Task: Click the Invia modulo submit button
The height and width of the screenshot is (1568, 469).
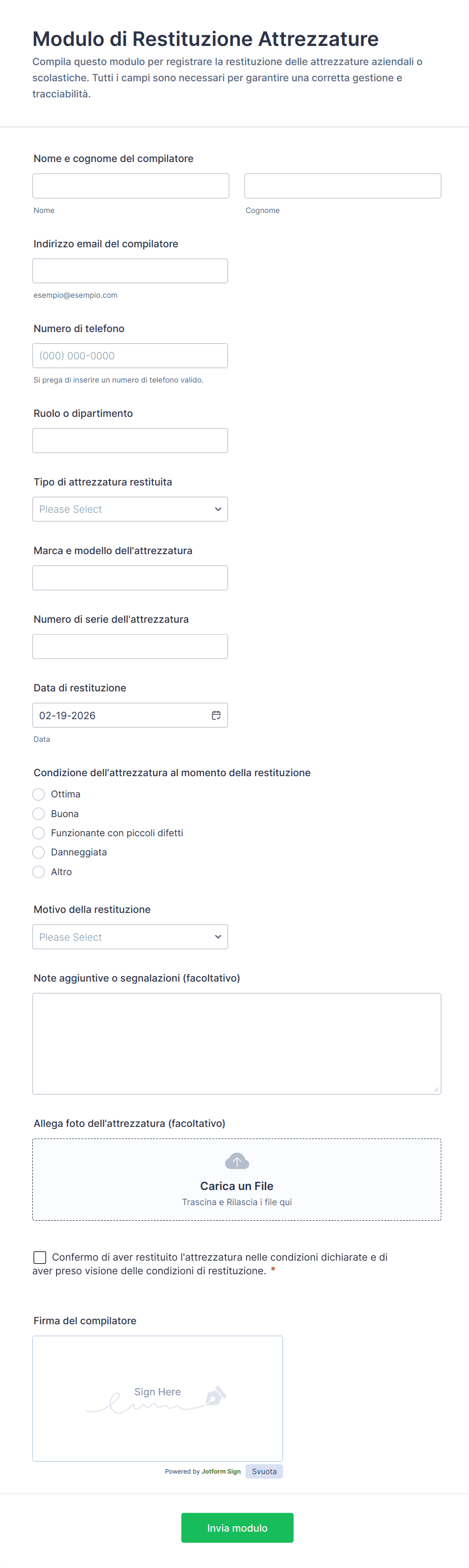Action: pyautogui.click(x=237, y=1527)
